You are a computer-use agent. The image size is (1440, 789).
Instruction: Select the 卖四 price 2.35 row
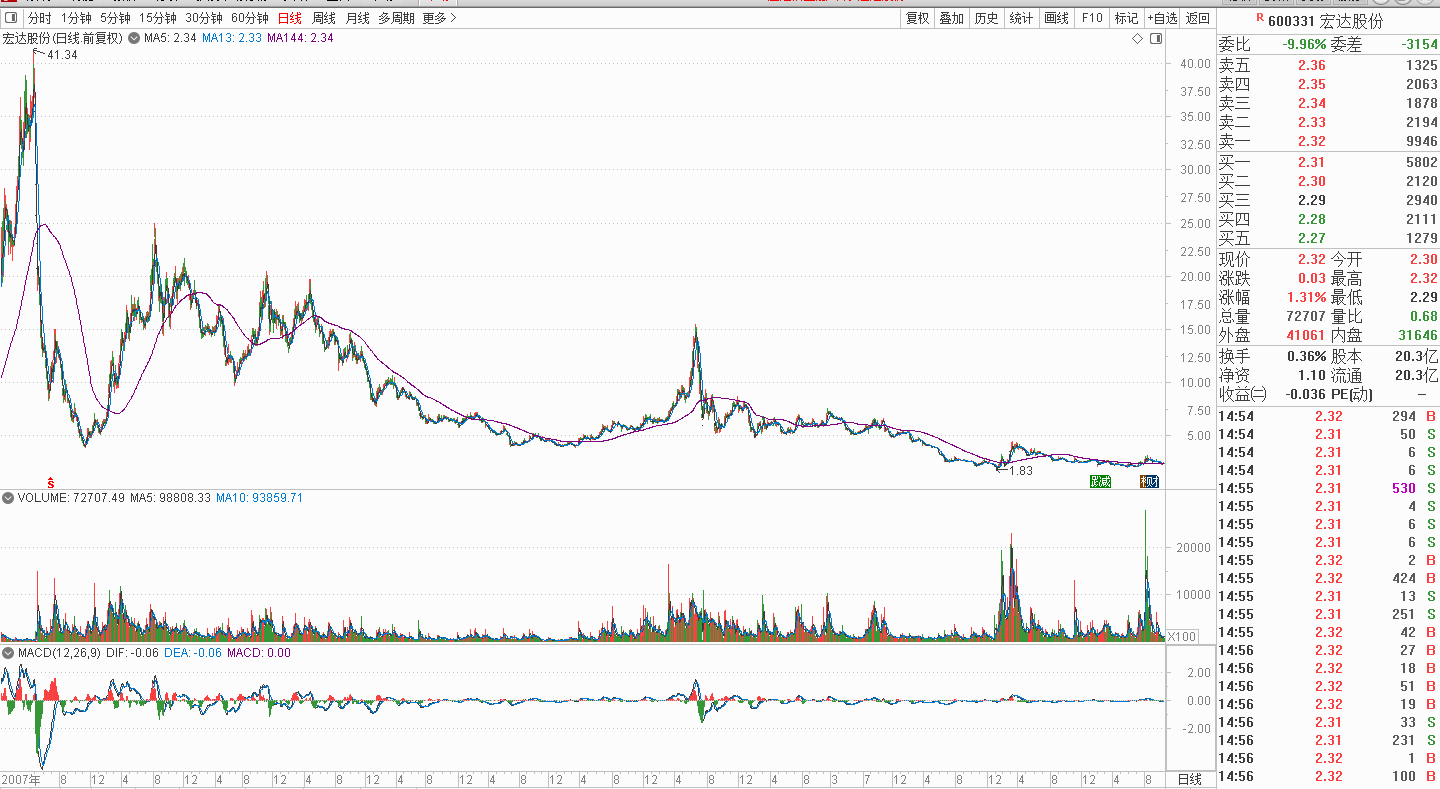tap(1328, 84)
